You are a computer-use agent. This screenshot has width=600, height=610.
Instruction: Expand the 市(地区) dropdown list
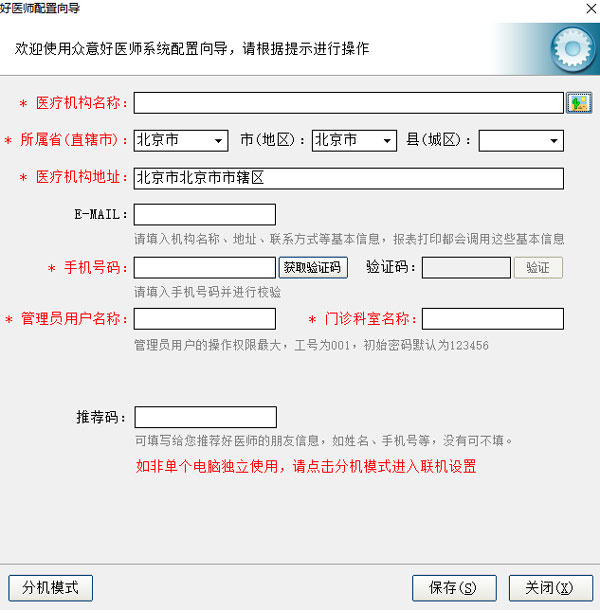(x=354, y=140)
